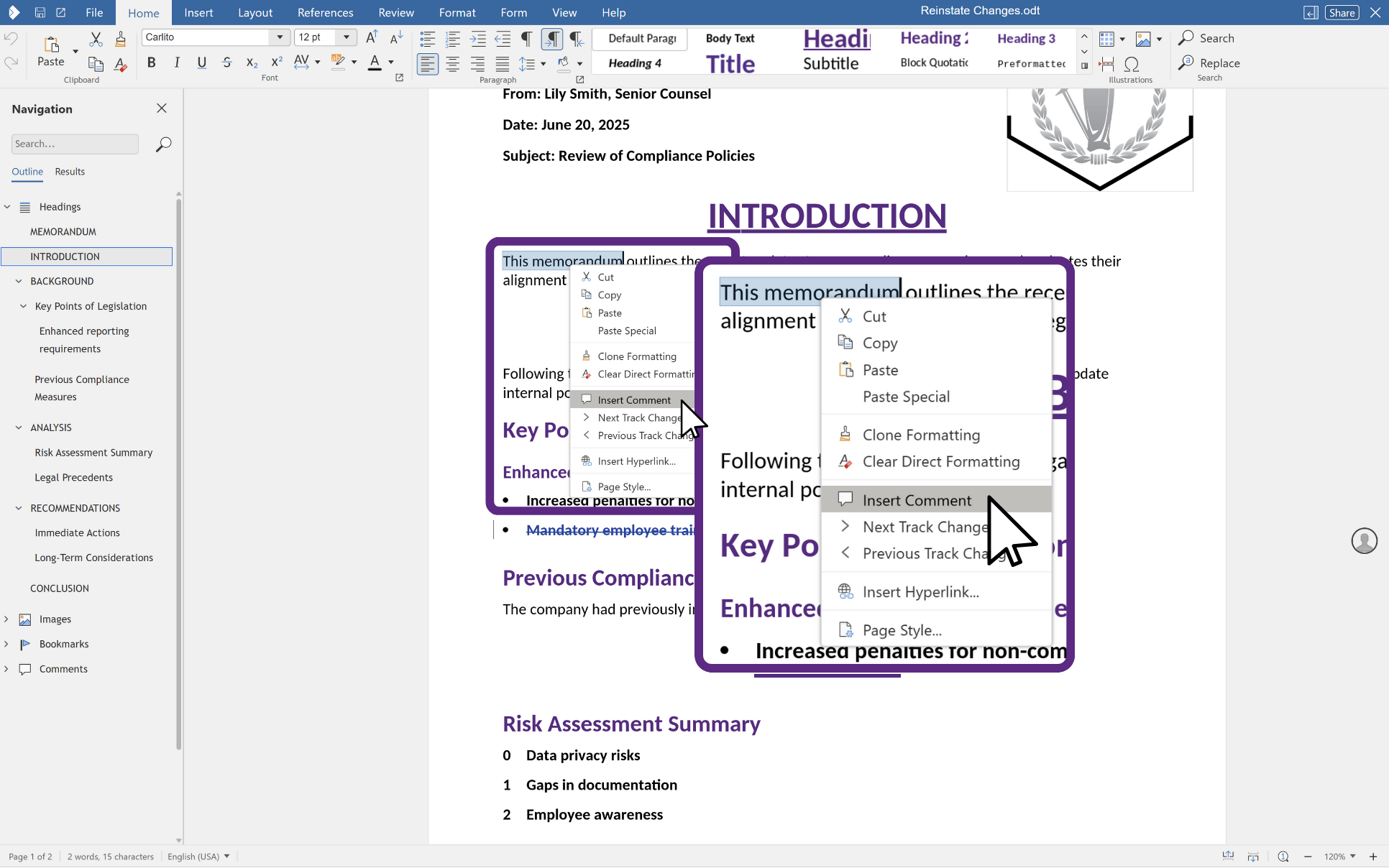
Task: Click the navigation search magnifier icon
Action: [163, 144]
